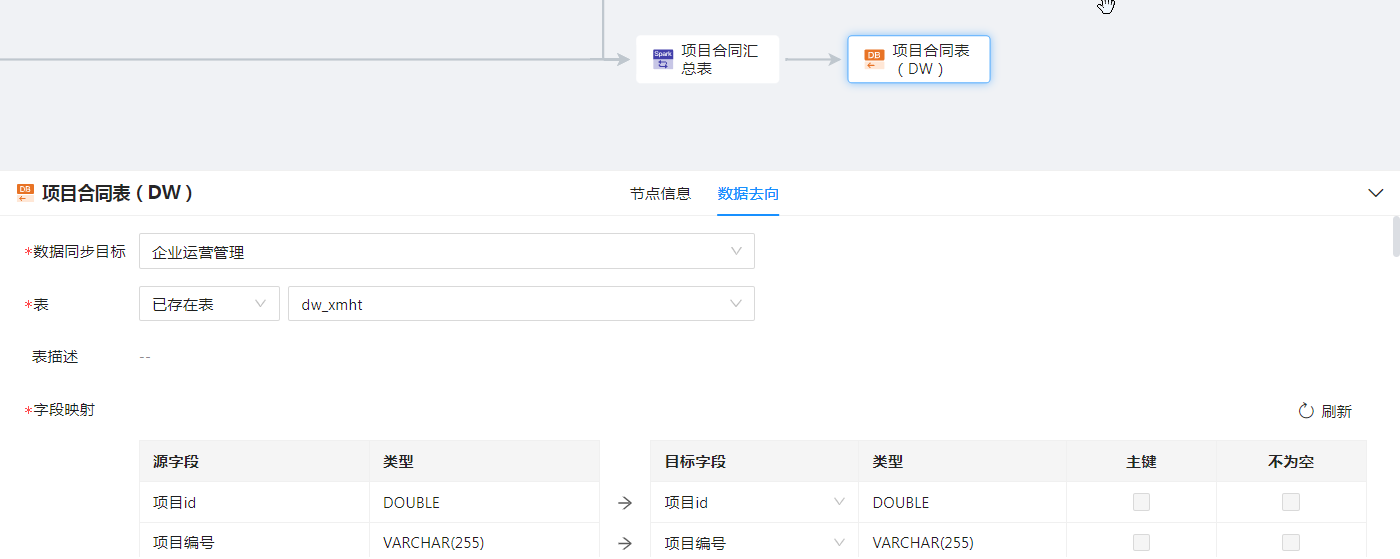Click the mapping arrow for 项目id row
Image resolution: width=1400 pixels, height=559 pixels.
(625, 503)
